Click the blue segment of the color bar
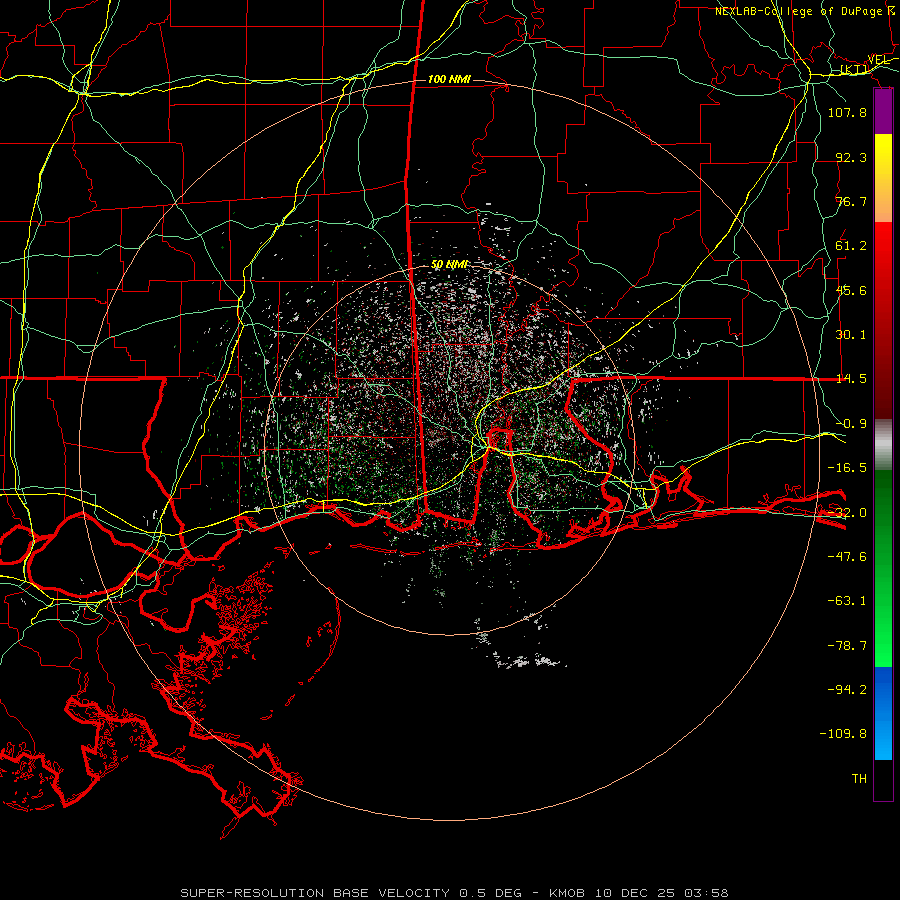This screenshot has height=900, width=900. 883,713
